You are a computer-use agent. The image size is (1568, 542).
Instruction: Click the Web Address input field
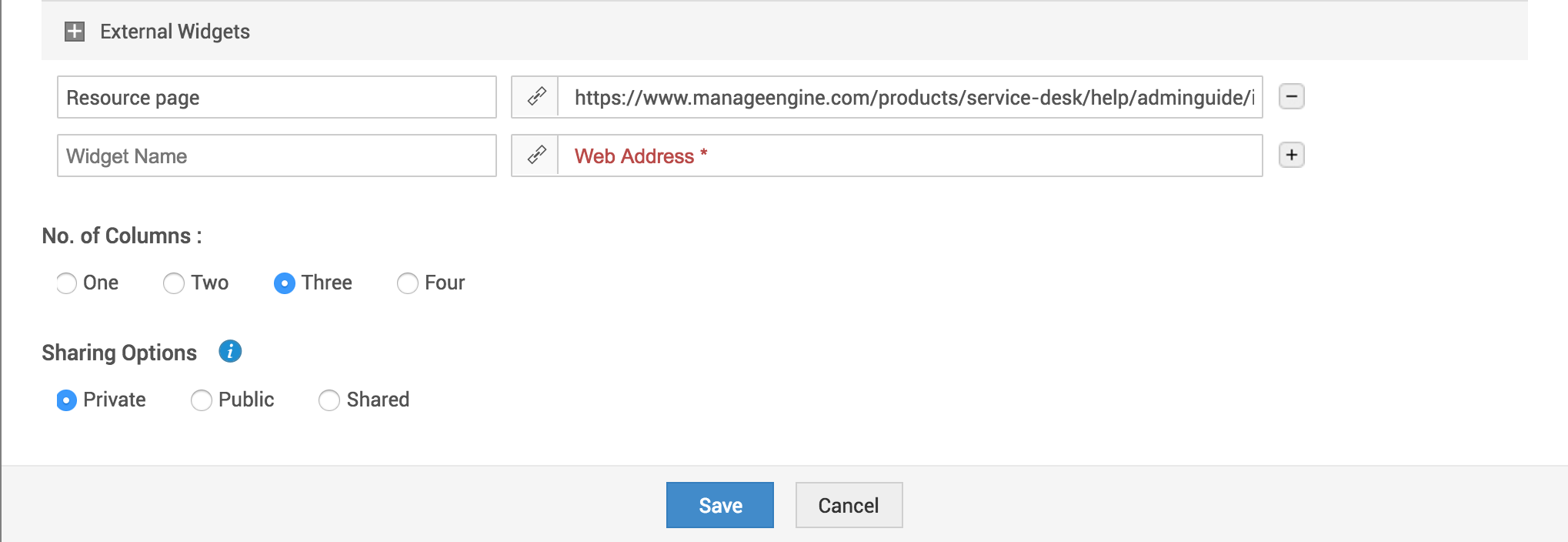[x=909, y=156]
